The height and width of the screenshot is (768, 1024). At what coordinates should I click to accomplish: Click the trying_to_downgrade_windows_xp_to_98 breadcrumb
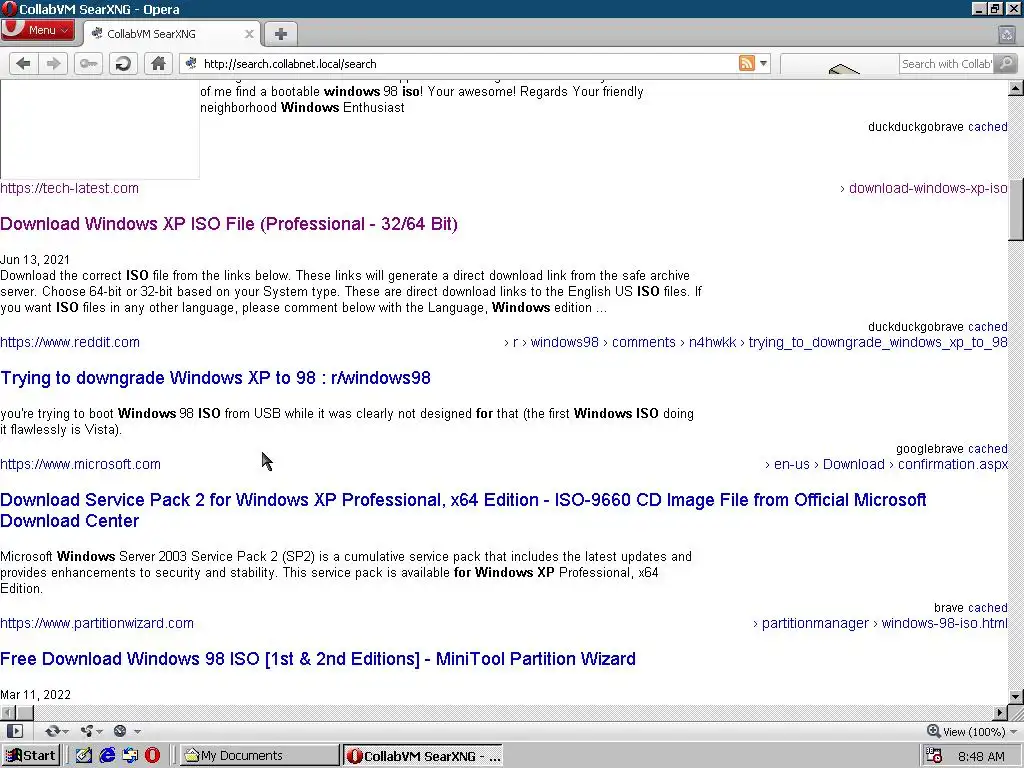point(878,342)
